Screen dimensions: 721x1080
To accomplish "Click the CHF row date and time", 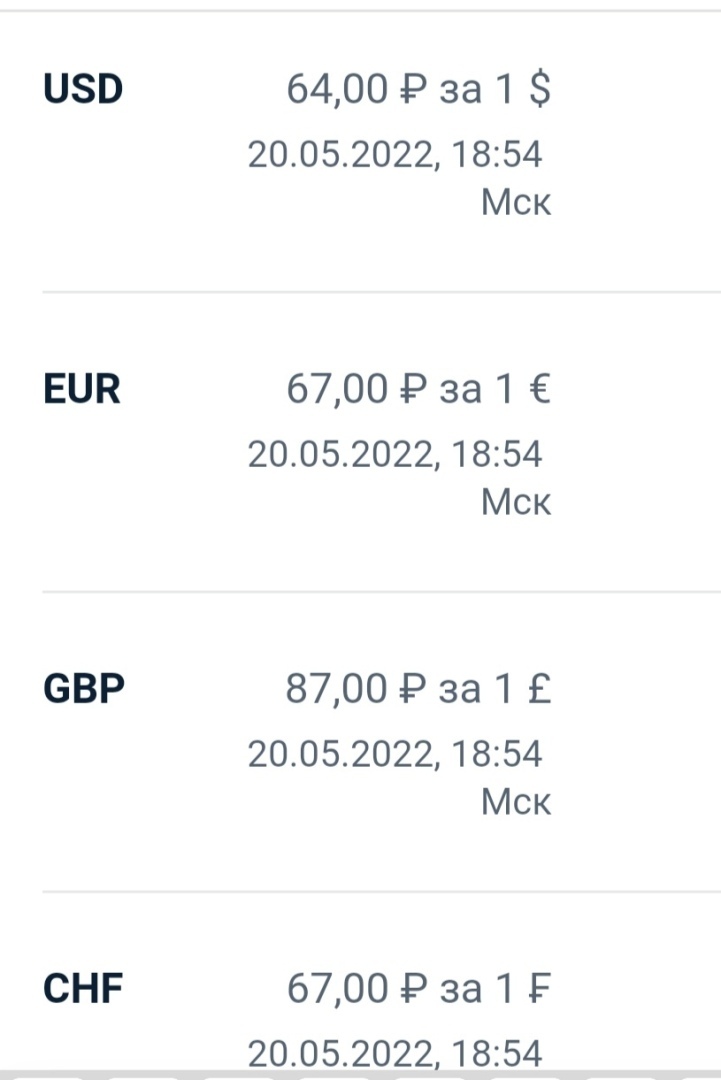I will point(395,1053).
